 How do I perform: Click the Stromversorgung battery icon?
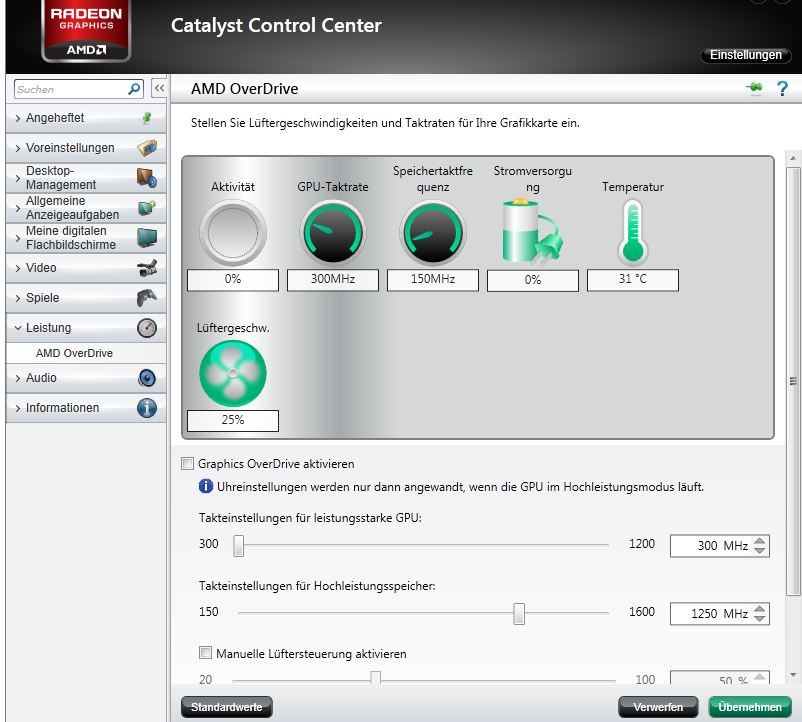pos(532,232)
